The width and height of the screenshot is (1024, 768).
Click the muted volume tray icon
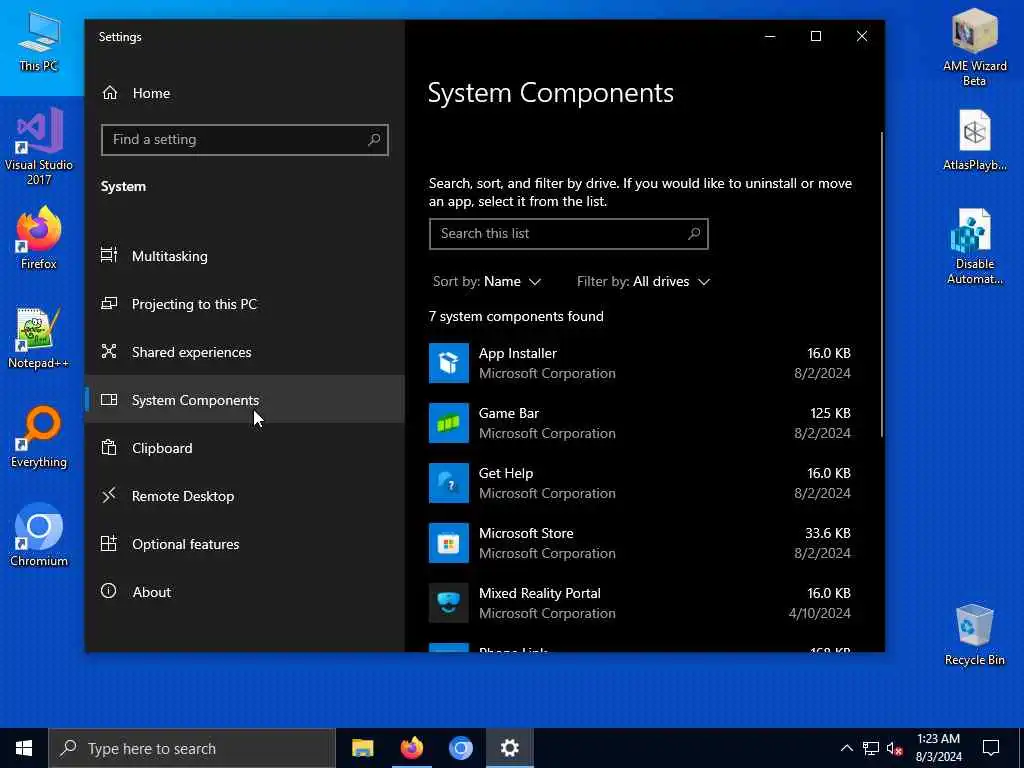pyautogui.click(x=894, y=748)
